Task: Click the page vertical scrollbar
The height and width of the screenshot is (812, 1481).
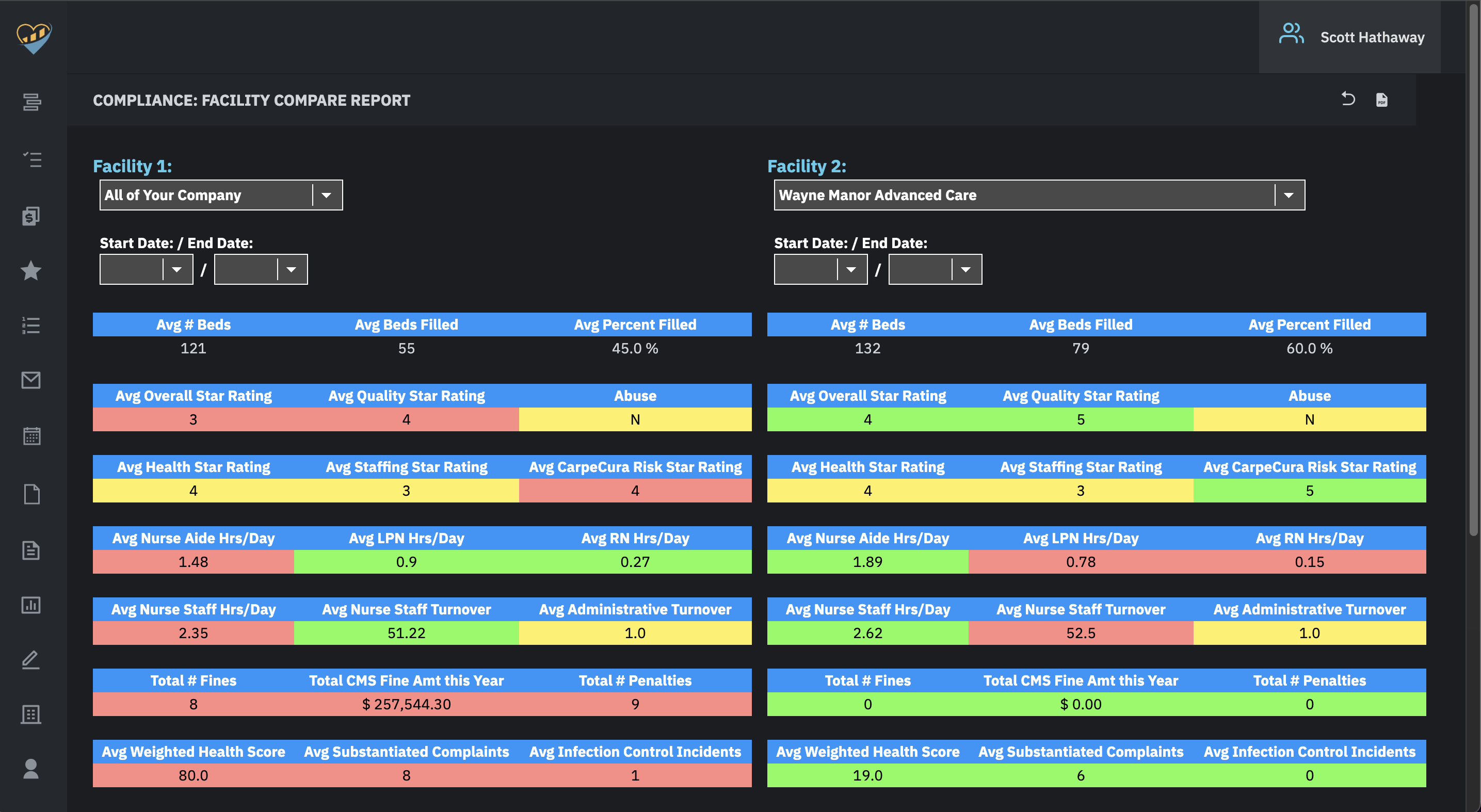Action: tap(1473, 270)
